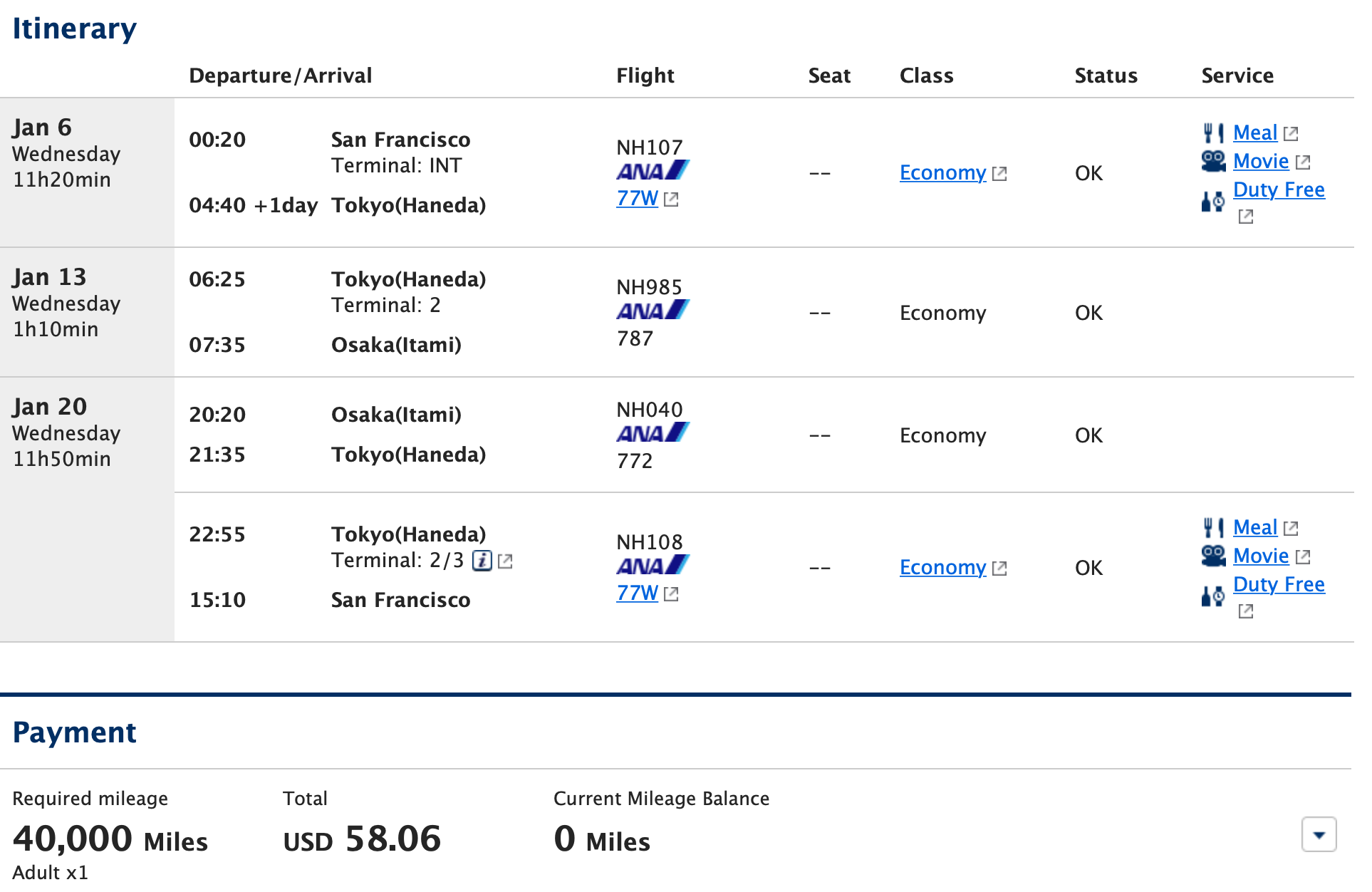Open the 77W link on the NH108 segment
This screenshot has height=892, width=1372.
[636, 593]
